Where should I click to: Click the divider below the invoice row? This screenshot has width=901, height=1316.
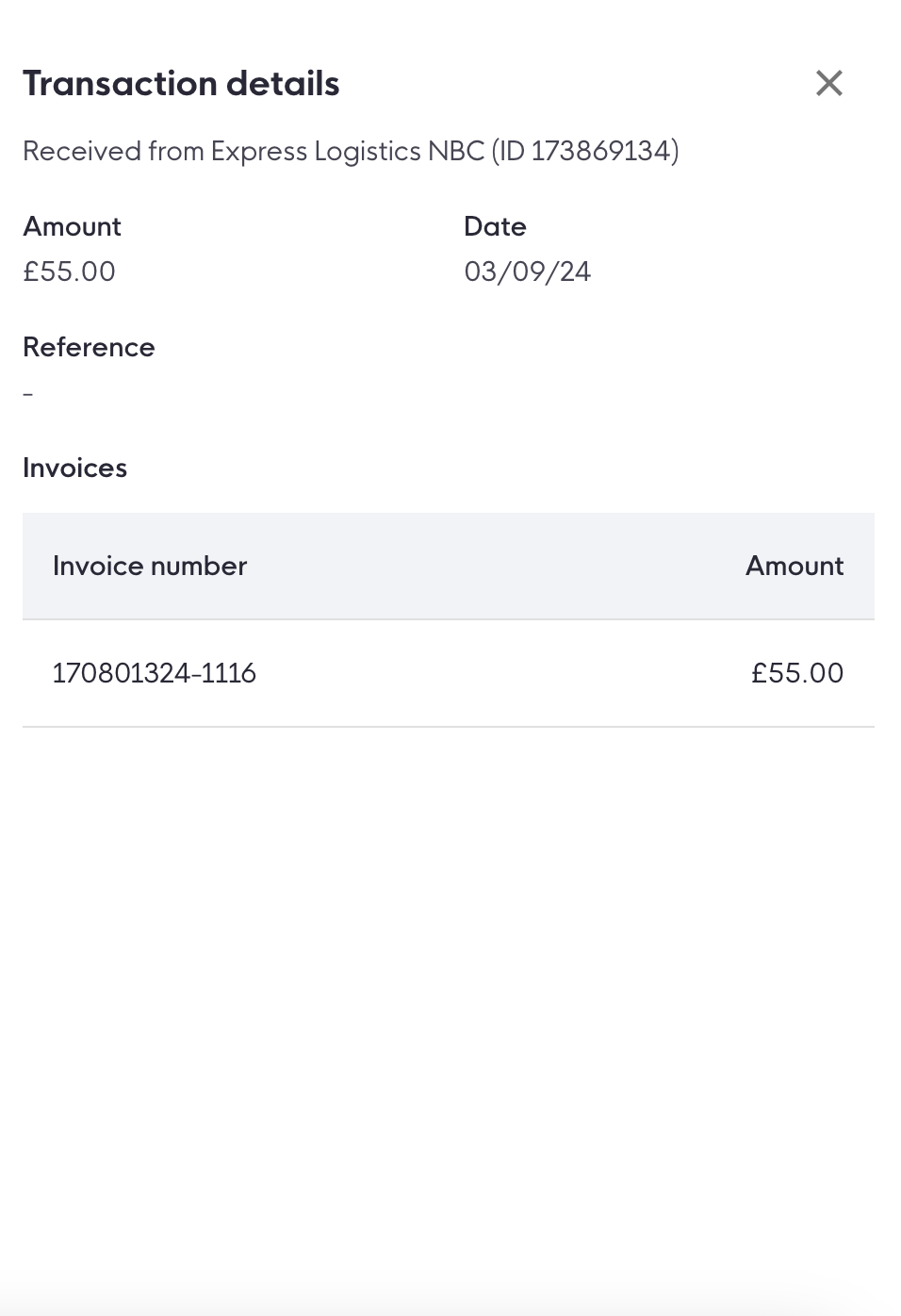click(x=449, y=727)
